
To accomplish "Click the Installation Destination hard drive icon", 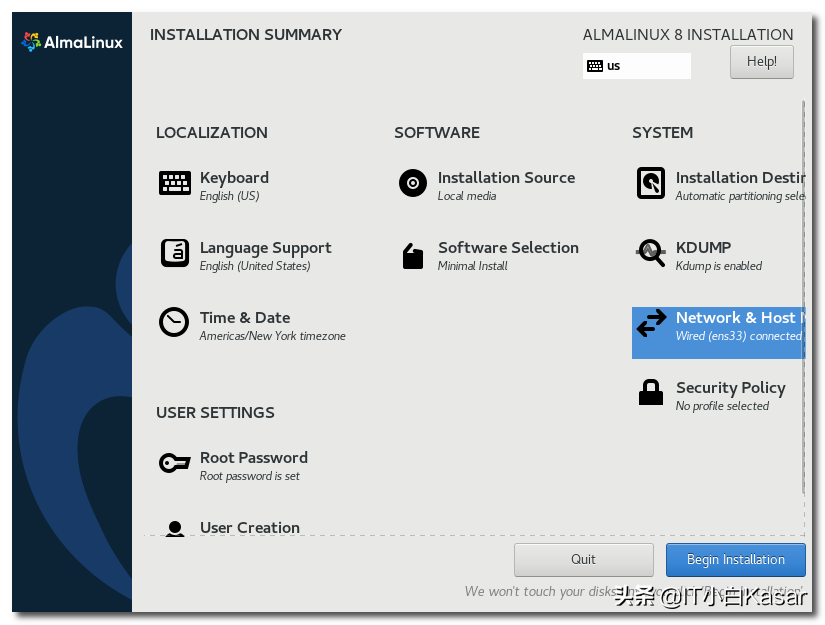I will click(x=651, y=183).
